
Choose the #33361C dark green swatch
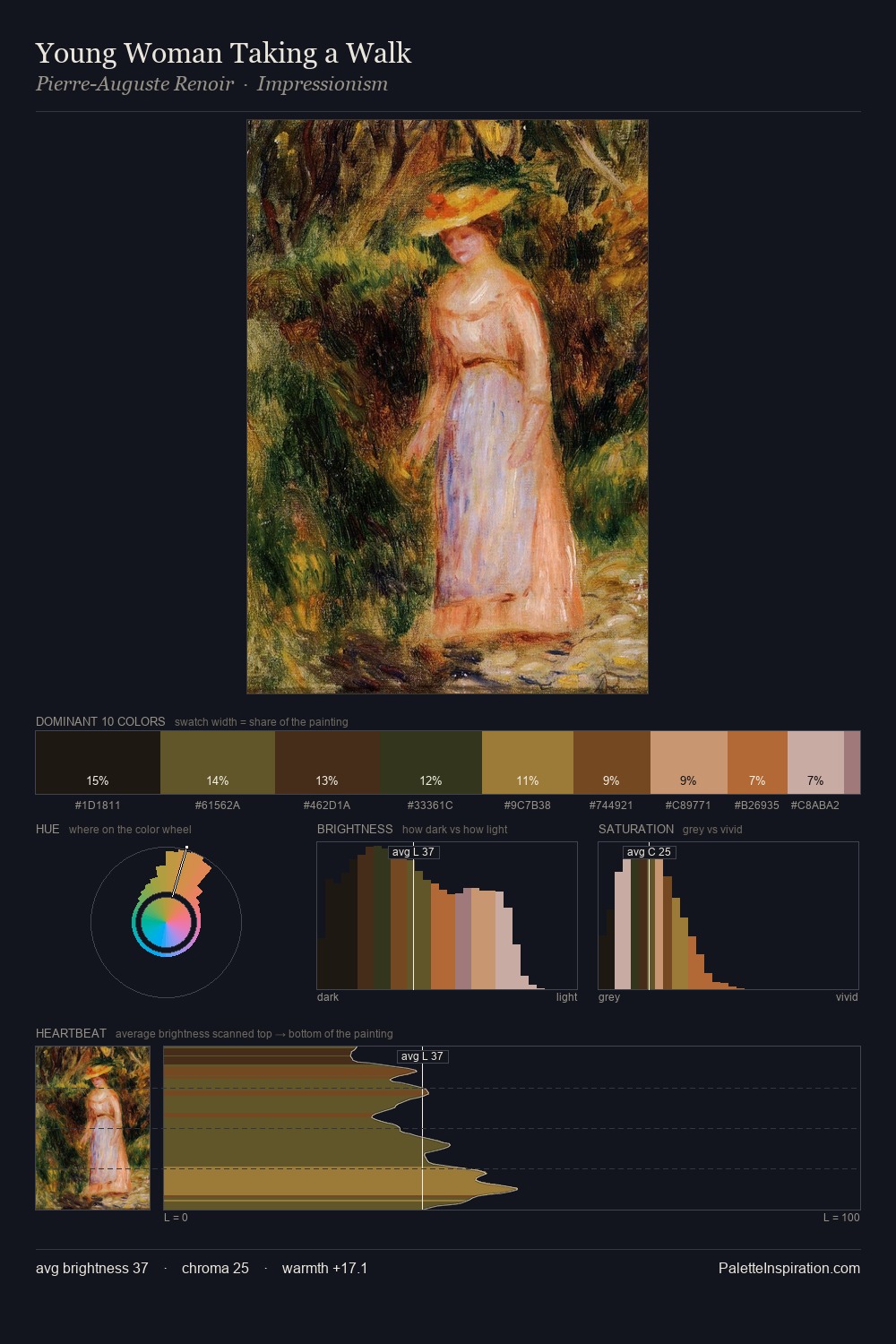point(431,762)
